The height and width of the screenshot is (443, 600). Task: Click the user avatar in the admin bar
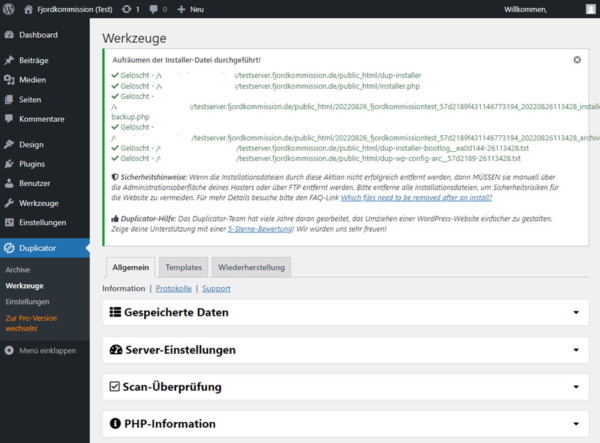(591, 9)
